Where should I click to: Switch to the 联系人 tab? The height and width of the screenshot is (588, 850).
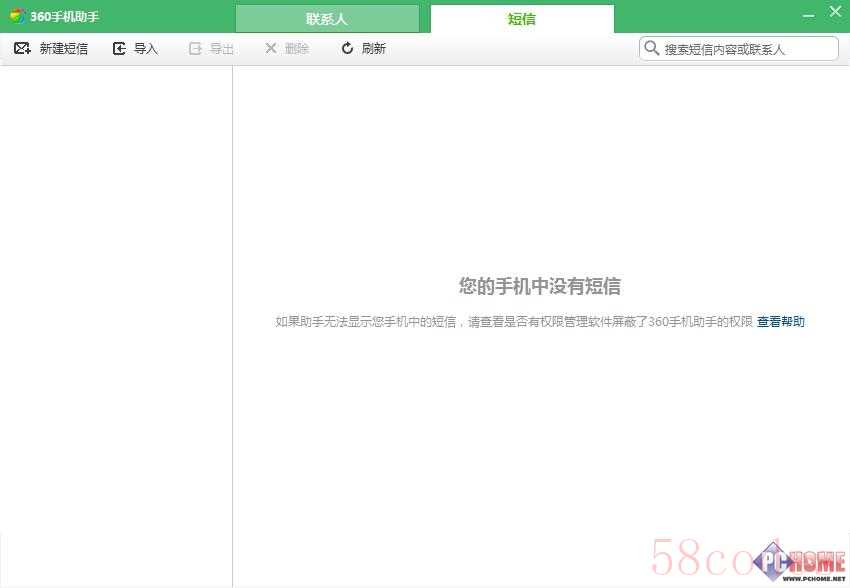coord(327,19)
